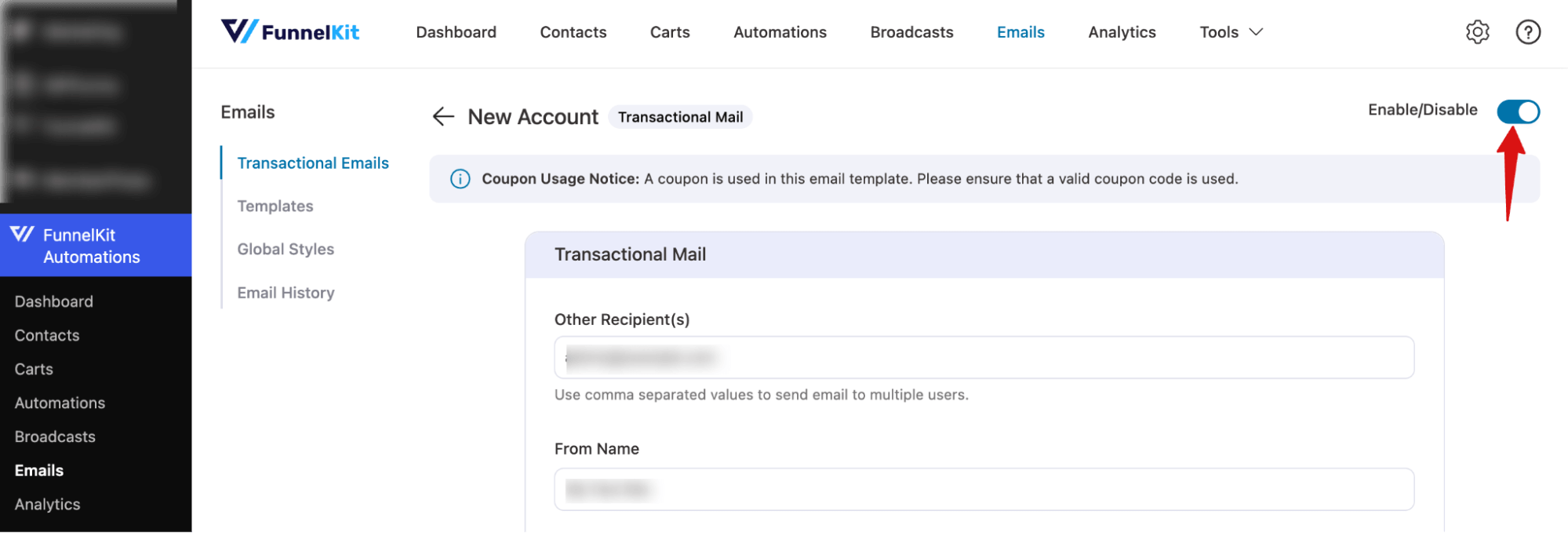The height and width of the screenshot is (533, 1568).
Task: Click the From Name input field
Action: [x=984, y=490]
